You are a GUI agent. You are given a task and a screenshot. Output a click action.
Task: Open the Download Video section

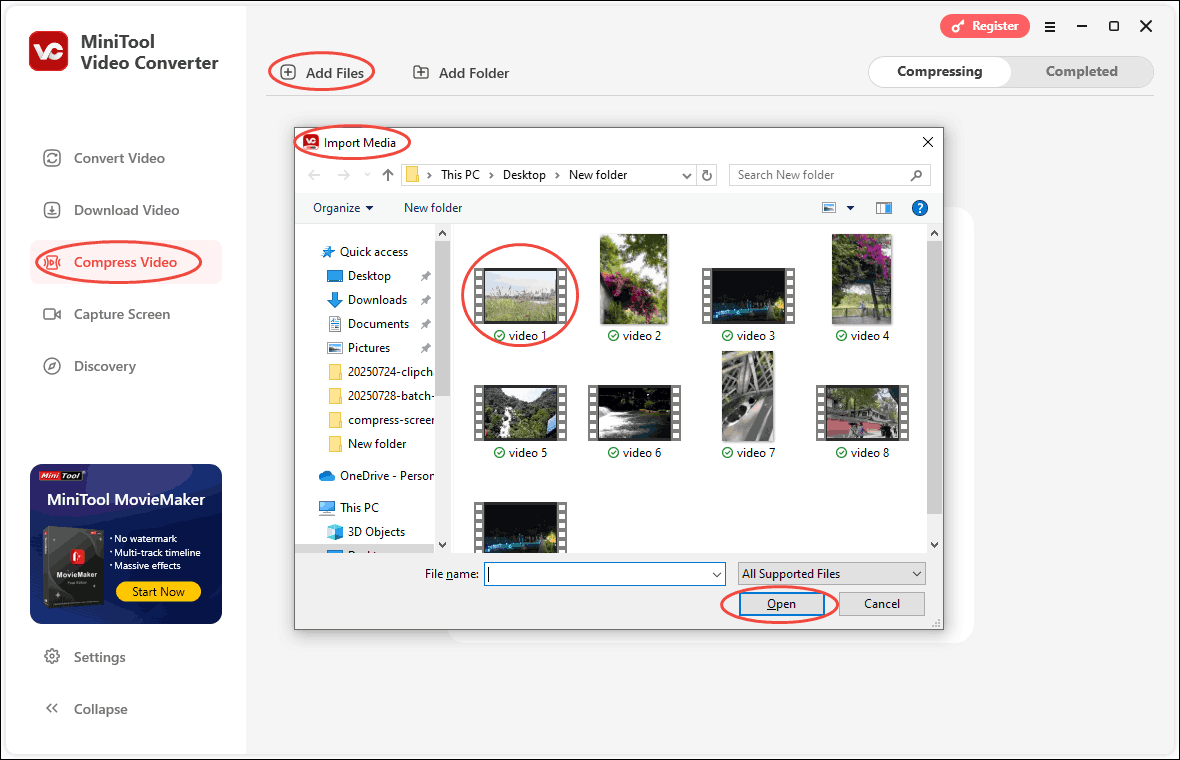111,210
